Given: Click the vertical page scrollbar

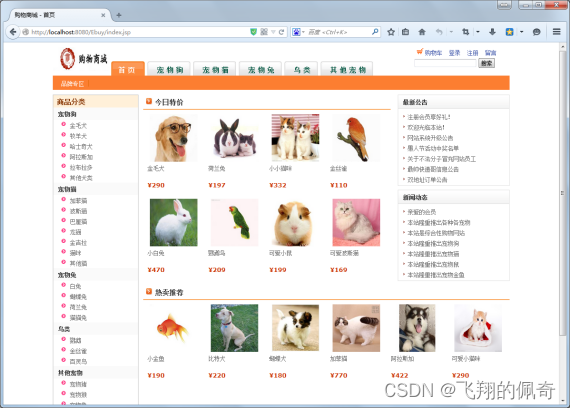Looking at the screenshot, I should pos(563,193).
